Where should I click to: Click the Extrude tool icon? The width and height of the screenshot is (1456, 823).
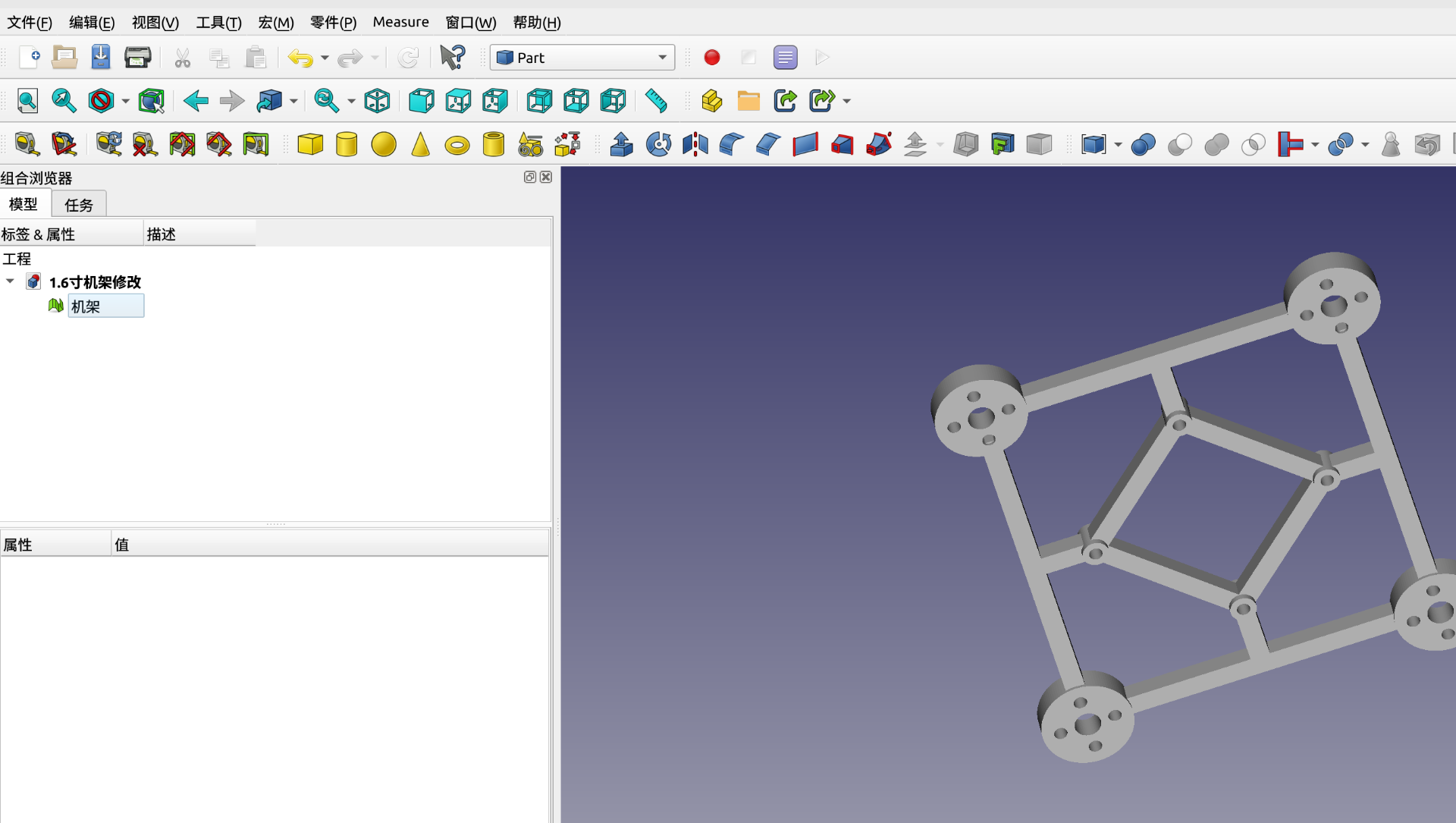click(622, 144)
